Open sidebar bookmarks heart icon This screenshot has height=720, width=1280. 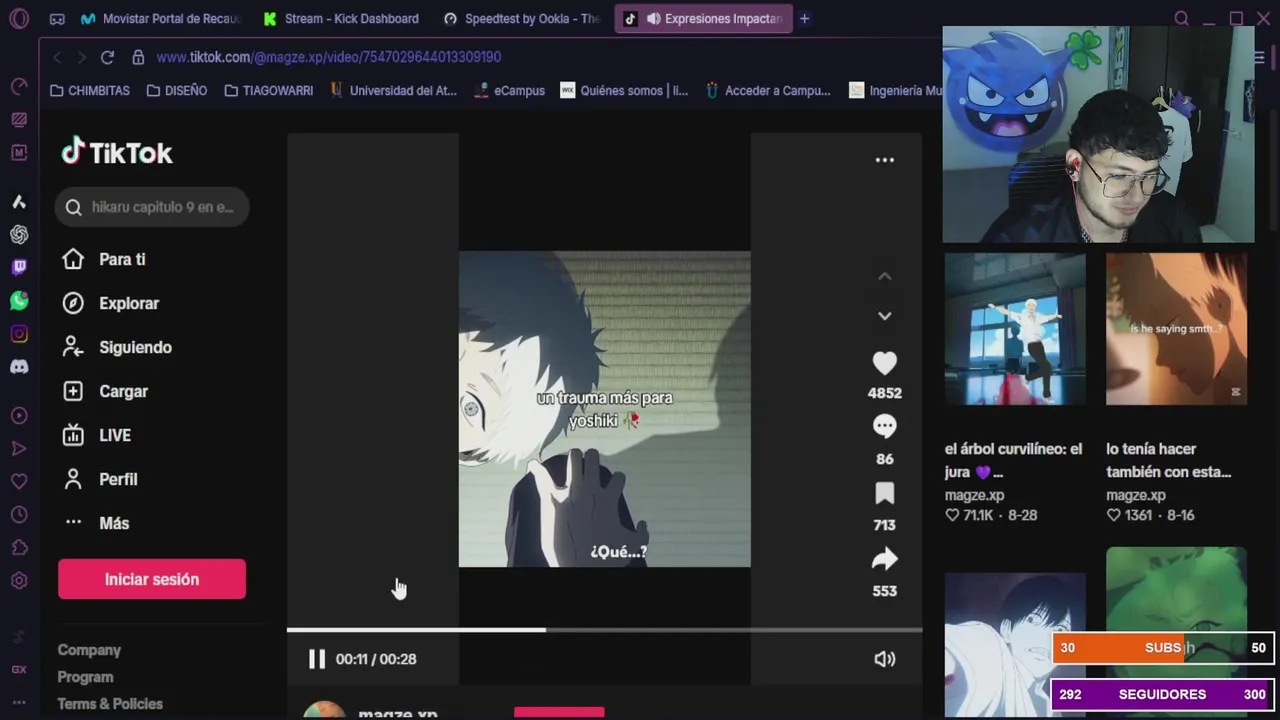[x=19, y=482]
